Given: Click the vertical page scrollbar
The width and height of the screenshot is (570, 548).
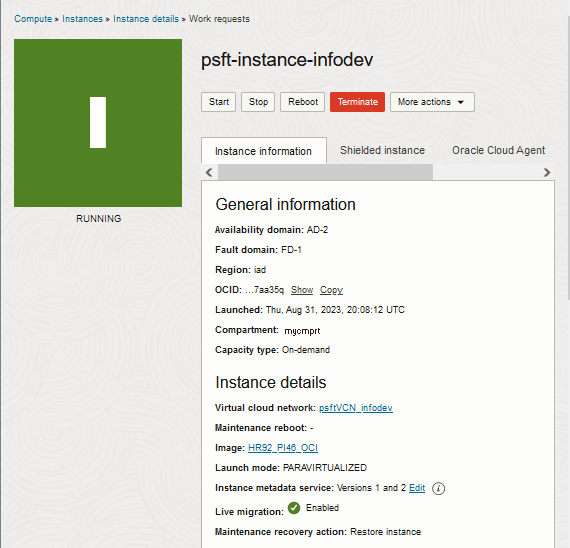Looking at the screenshot, I should tap(568, 158).
